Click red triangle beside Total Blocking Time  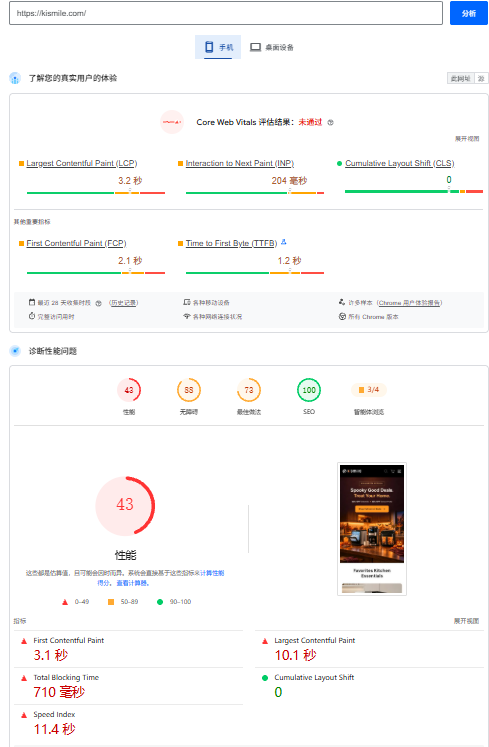pos(24,678)
